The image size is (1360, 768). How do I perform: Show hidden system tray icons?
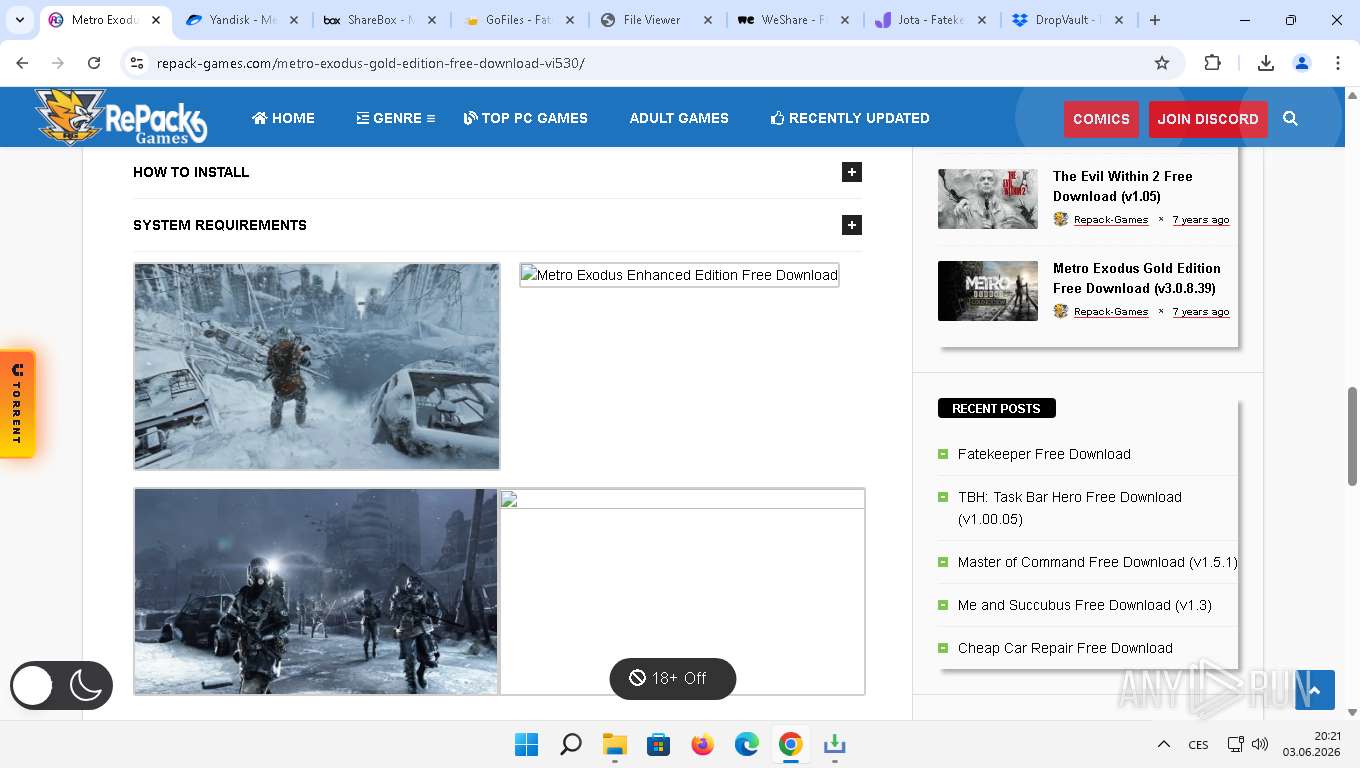[x=1164, y=744]
